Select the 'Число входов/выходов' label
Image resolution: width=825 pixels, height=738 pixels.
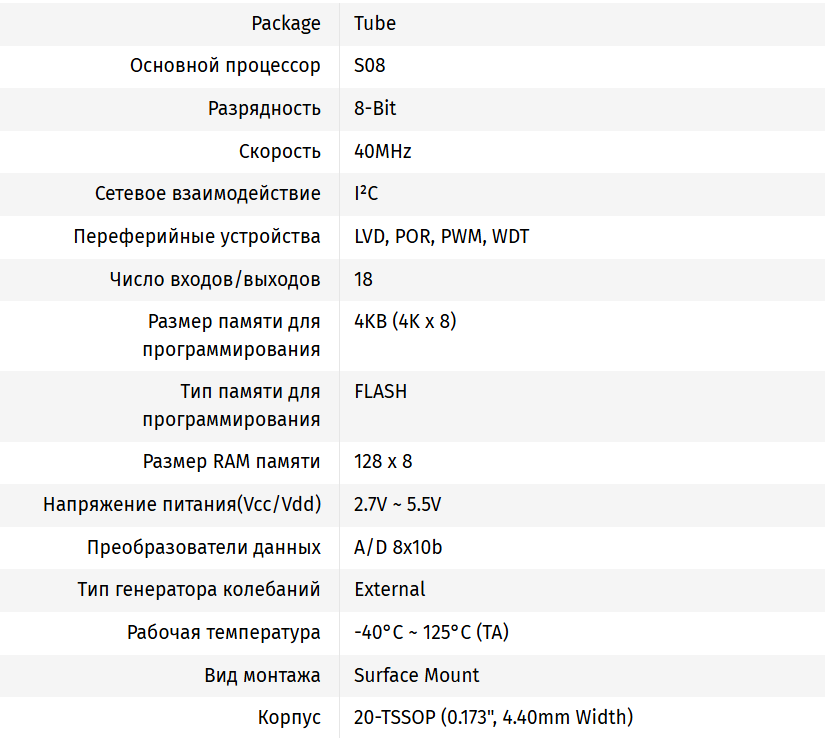coord(215,279)
